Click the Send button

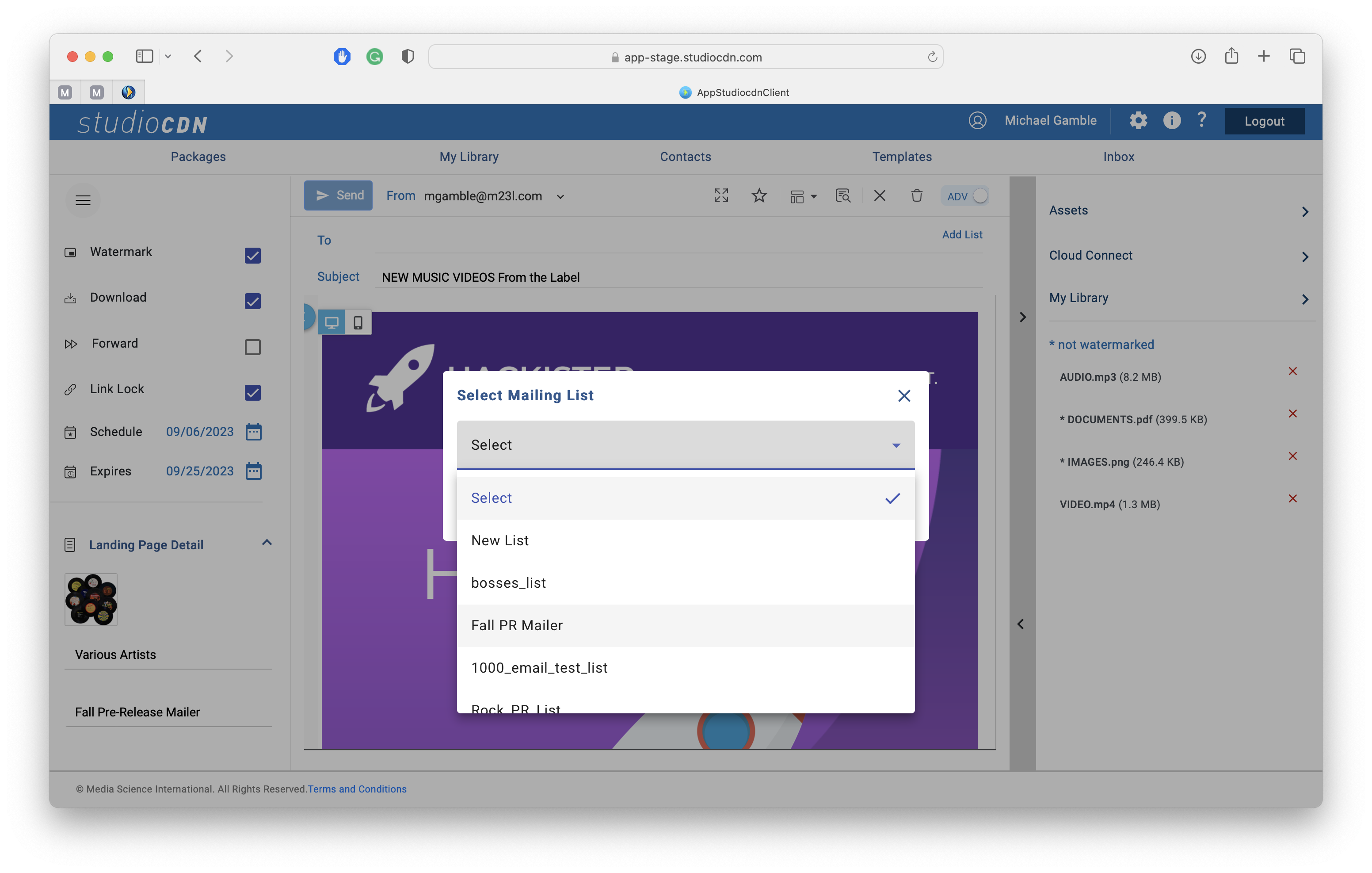point(338,195)
